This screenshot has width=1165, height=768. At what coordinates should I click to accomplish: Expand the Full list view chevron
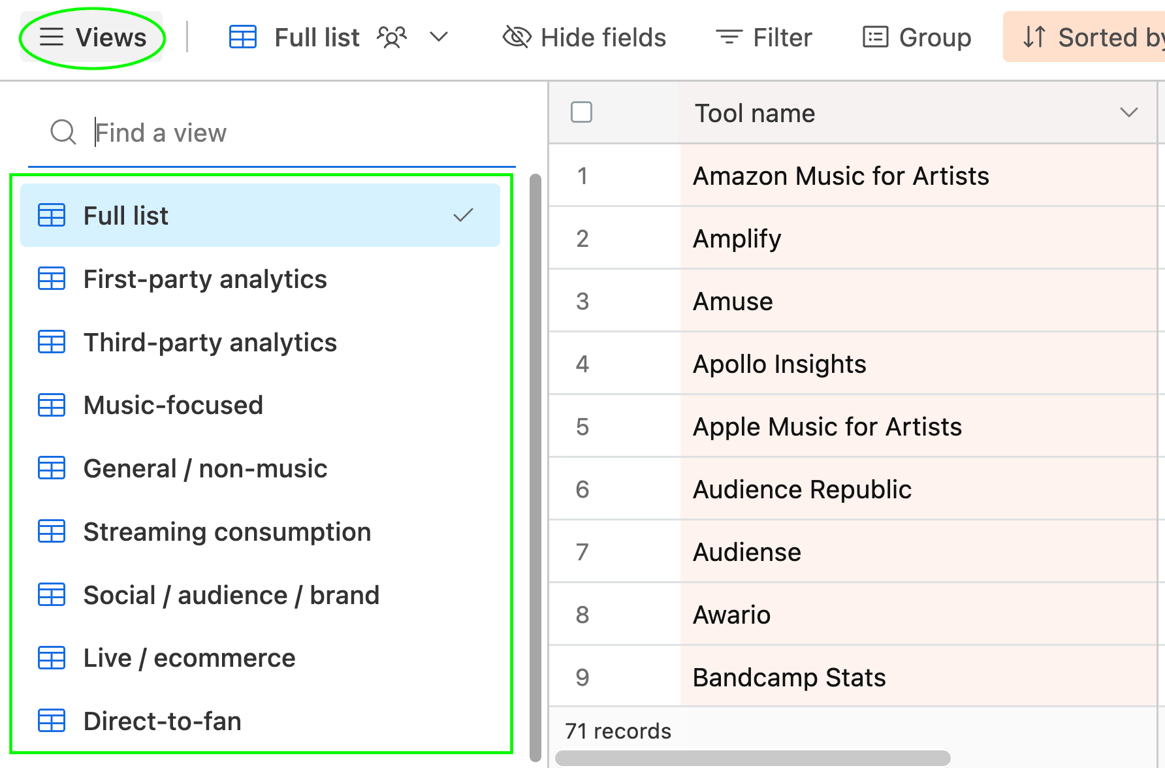click(439, 38)
